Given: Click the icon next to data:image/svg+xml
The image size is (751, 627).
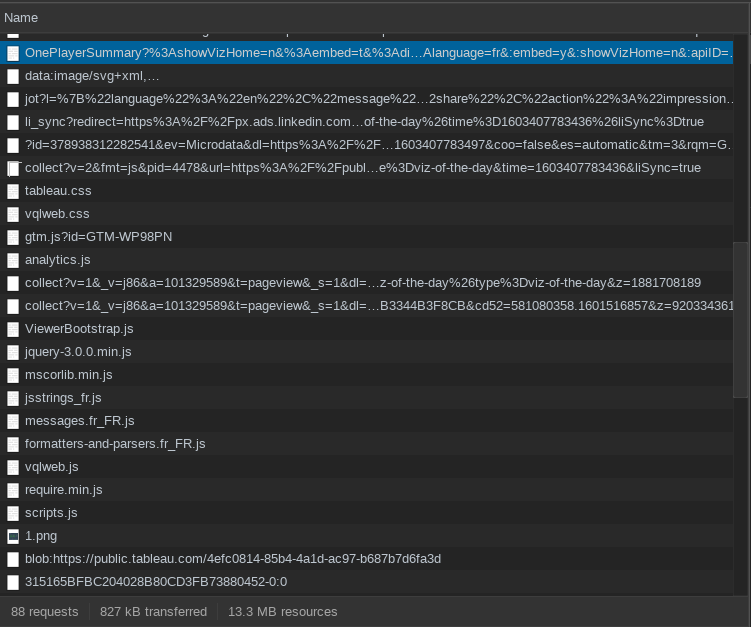Looking at the screenshot, I should (x=13, y=76).
